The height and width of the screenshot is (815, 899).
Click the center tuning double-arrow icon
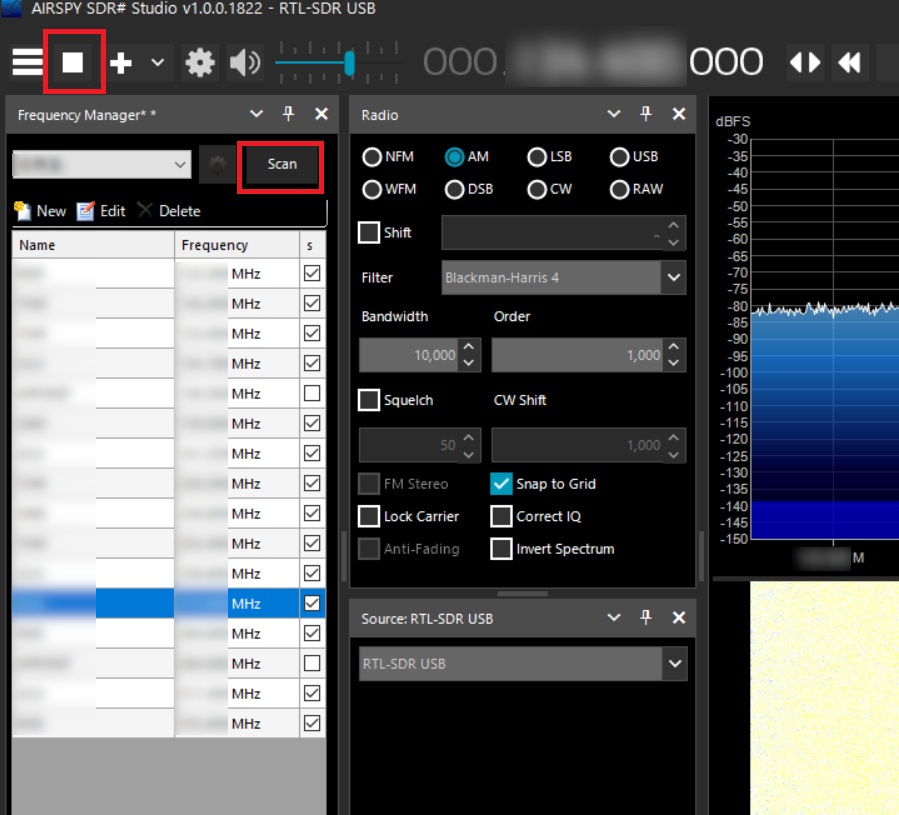tap(804, 62)
